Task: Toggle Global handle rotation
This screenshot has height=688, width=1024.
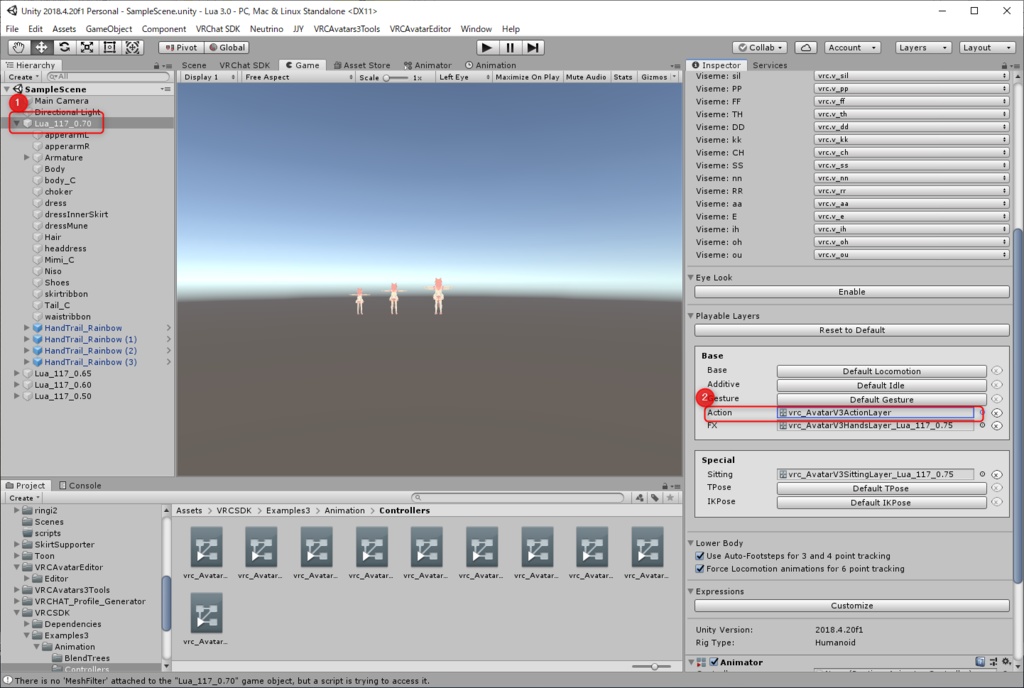Action: [227, 48]
